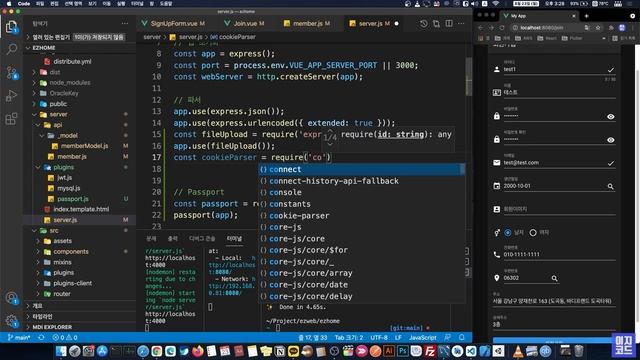Expand the MDI EXPLORER section

[x=79, y=327]
